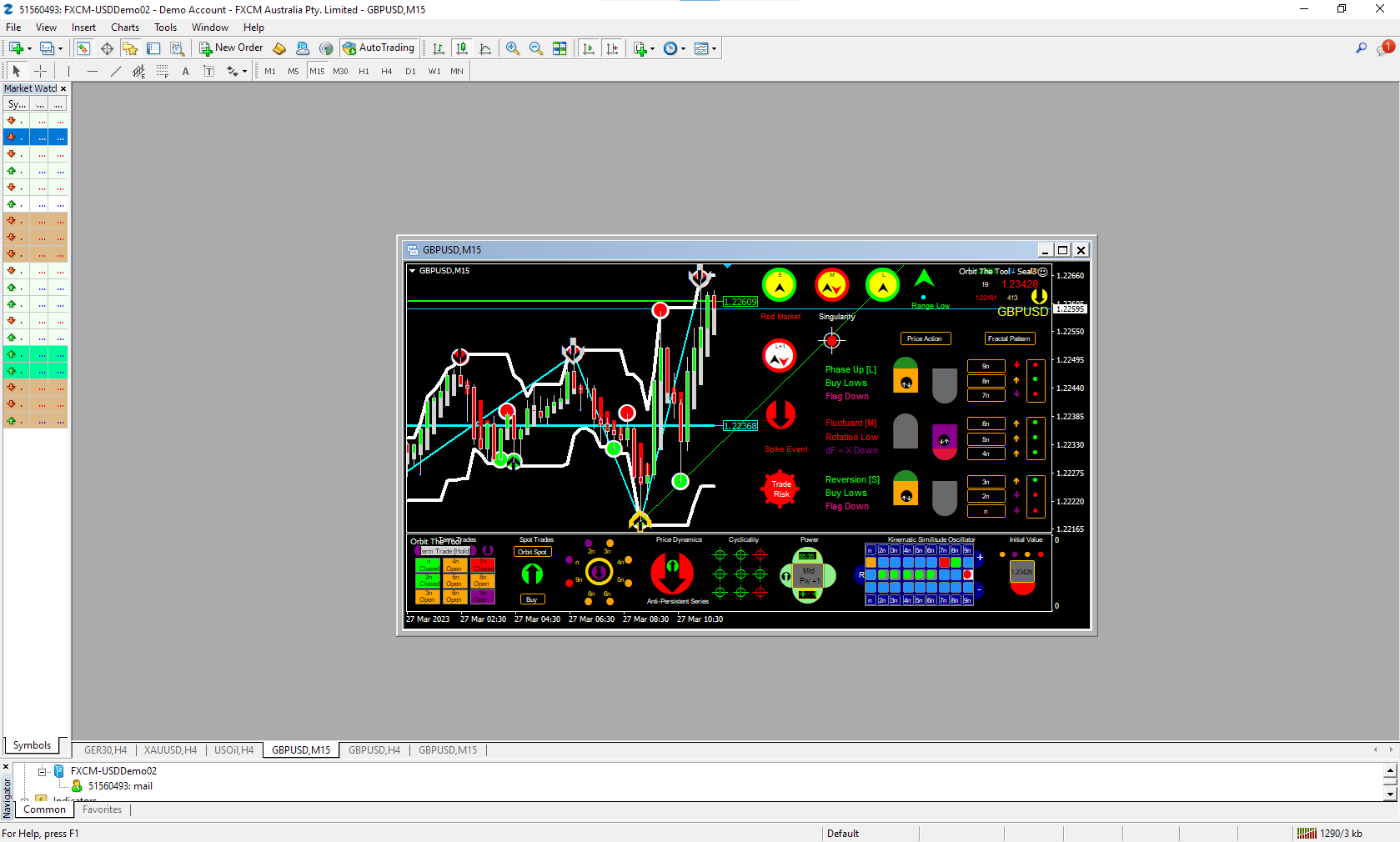Toggle the Terminal panel icon
1400x842 pixels.
pyautogui.click(x=153, y=48)
